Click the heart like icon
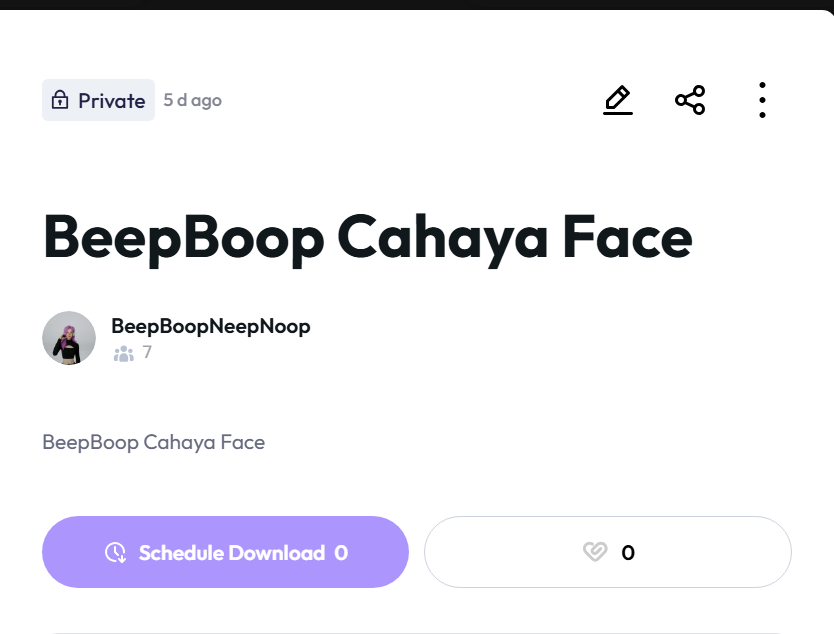Viewport: 834px width, 634px height. (x=595, y=552)
